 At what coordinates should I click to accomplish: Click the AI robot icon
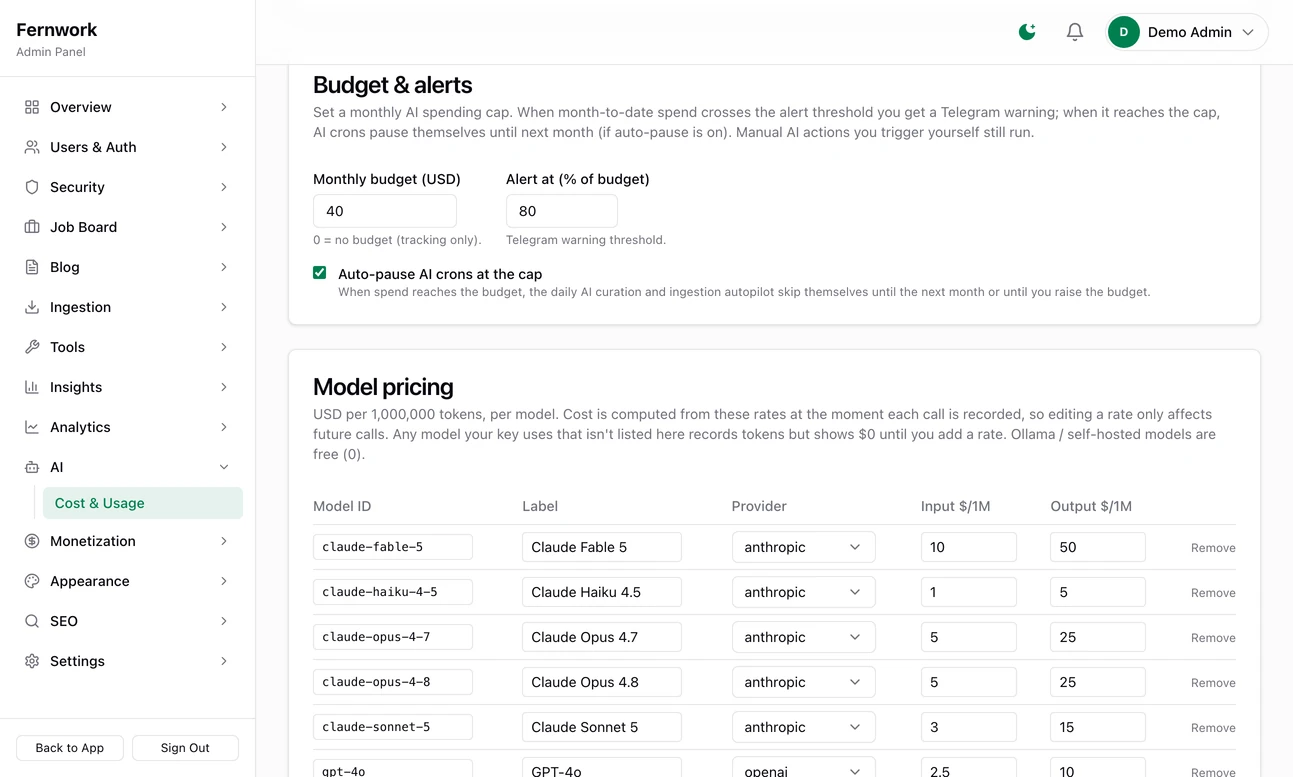click(32, 467)
